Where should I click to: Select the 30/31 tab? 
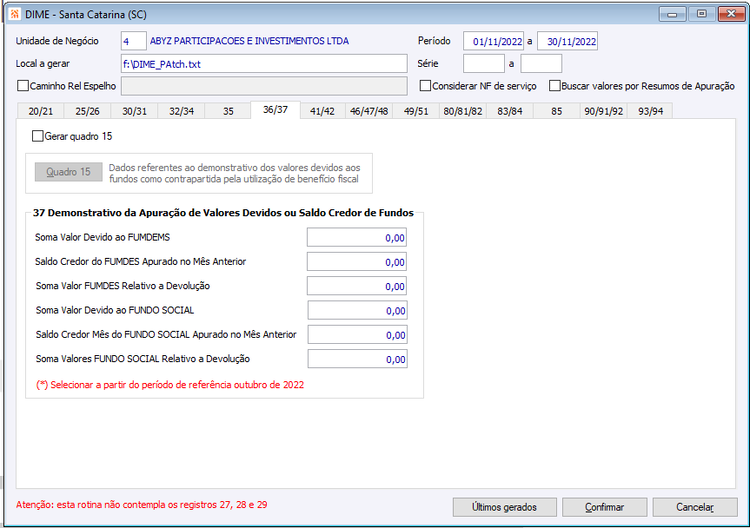point(134,111)
